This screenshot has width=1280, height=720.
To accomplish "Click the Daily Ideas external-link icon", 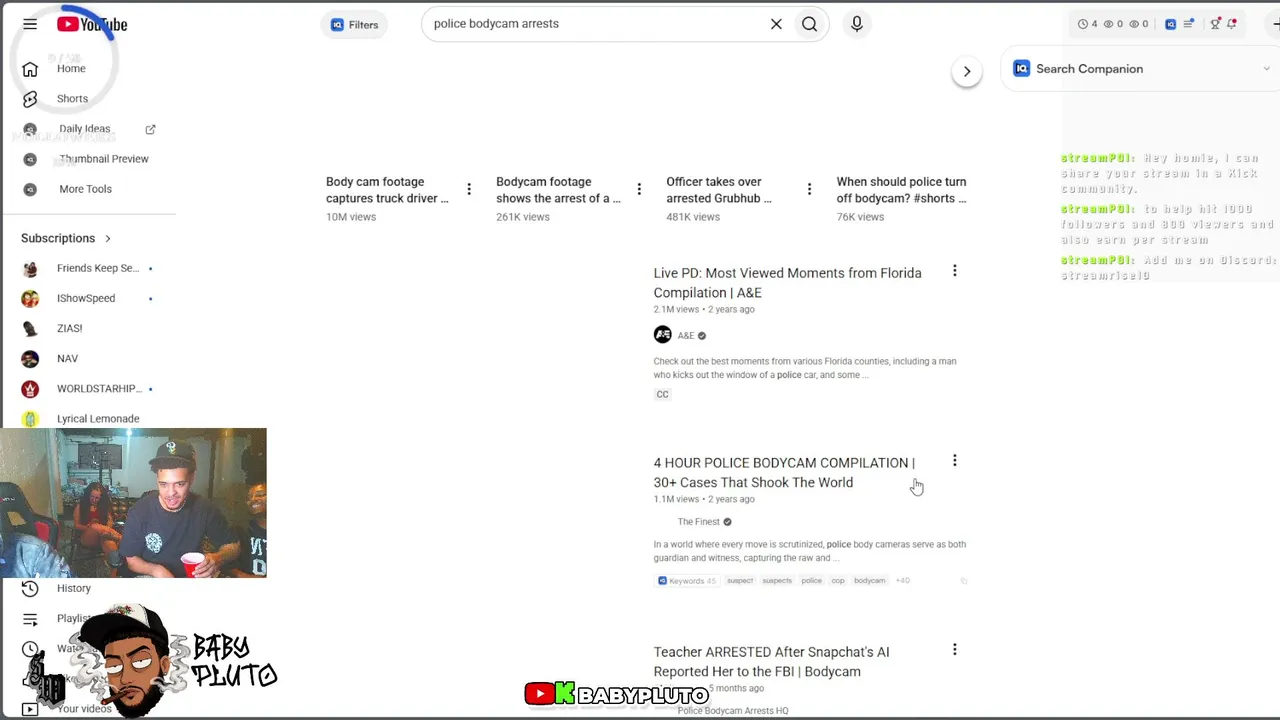I will coord(151,129).
